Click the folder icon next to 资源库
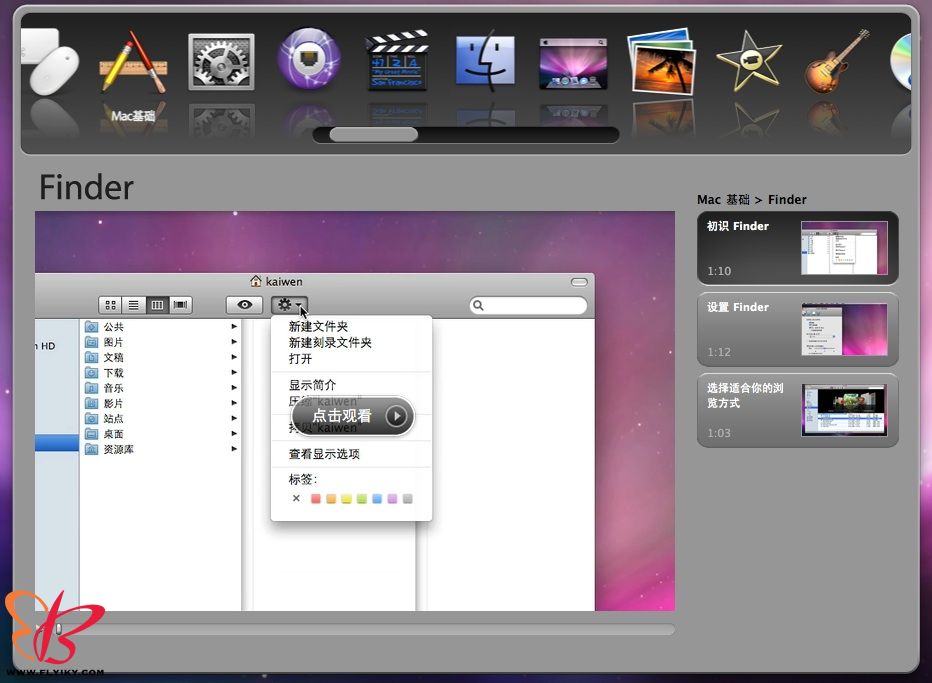The width and height of the screenshot is (932, 683). click(92, 449)
